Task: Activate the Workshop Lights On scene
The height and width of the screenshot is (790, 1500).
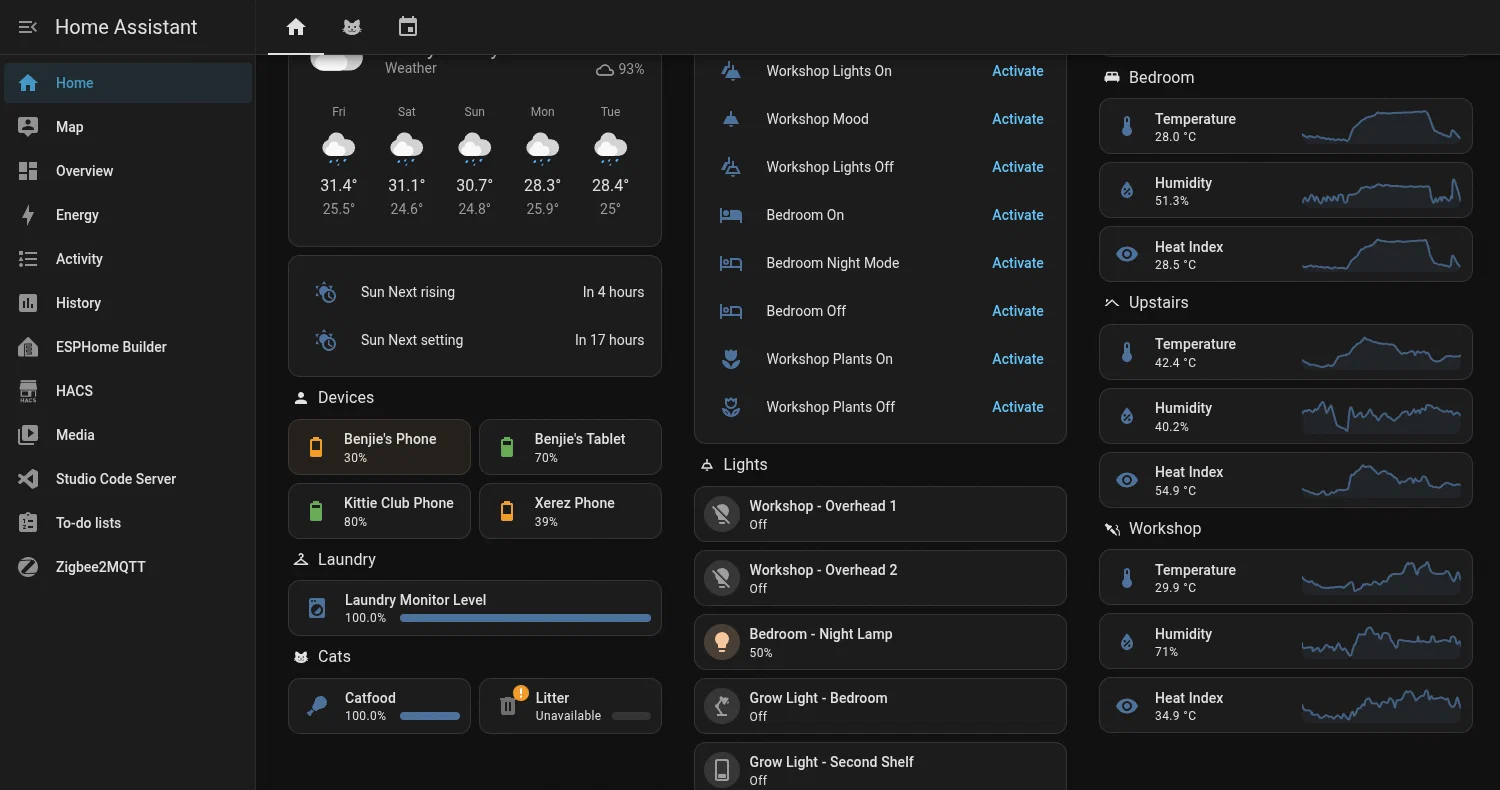Action: [1017, 71]
